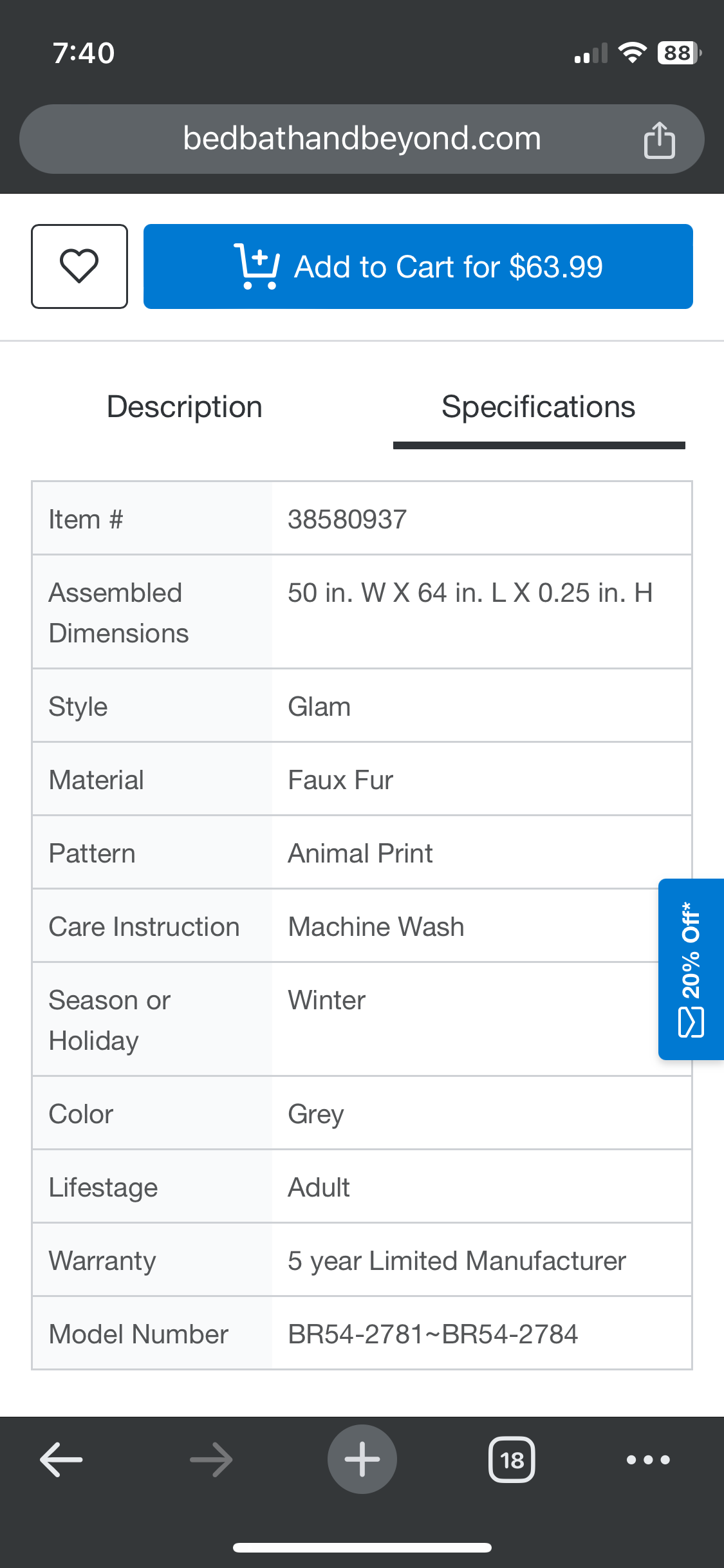Tap the heart wishlist icon

click(x=79, y=266)
